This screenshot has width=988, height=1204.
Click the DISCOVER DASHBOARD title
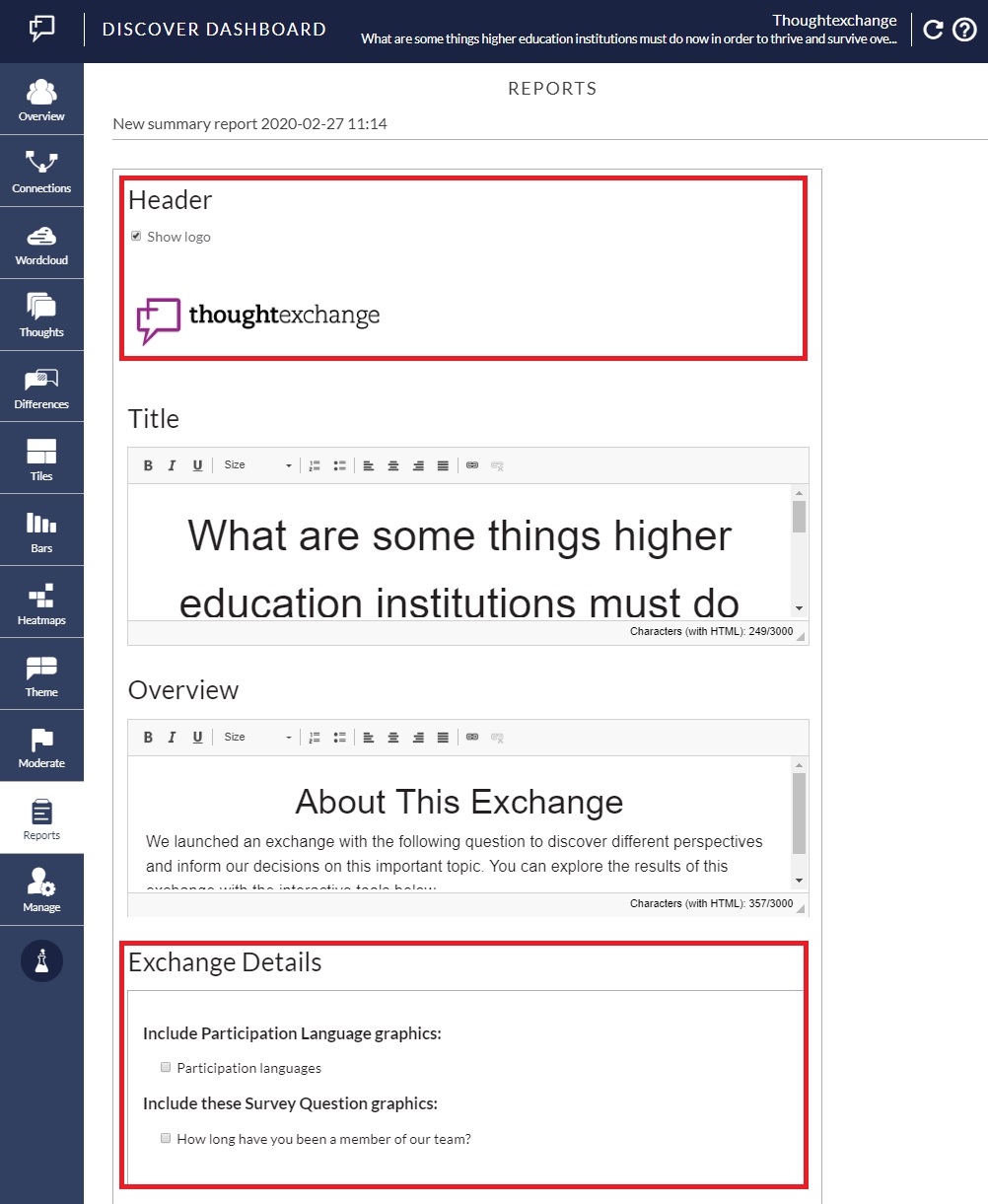click(214, 30)
